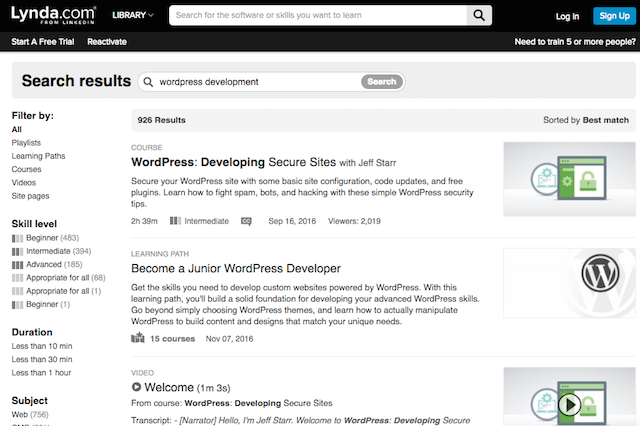
Task: Open Start A Free Trial
Action: click(43, 42)
